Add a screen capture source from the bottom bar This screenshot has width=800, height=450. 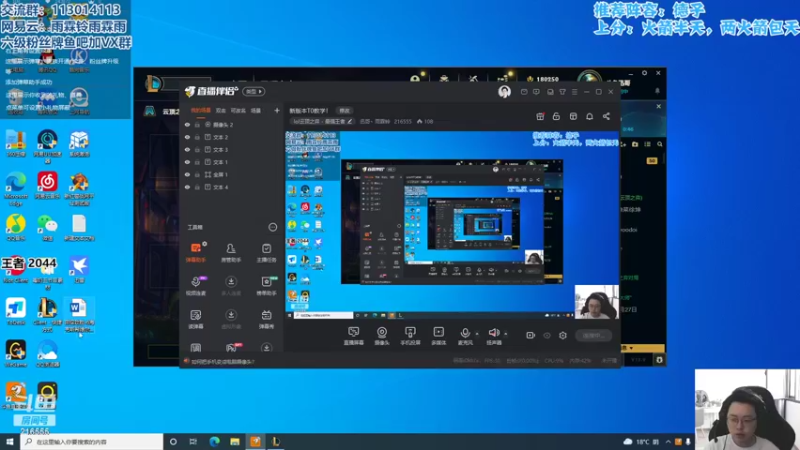coord(354,336)
